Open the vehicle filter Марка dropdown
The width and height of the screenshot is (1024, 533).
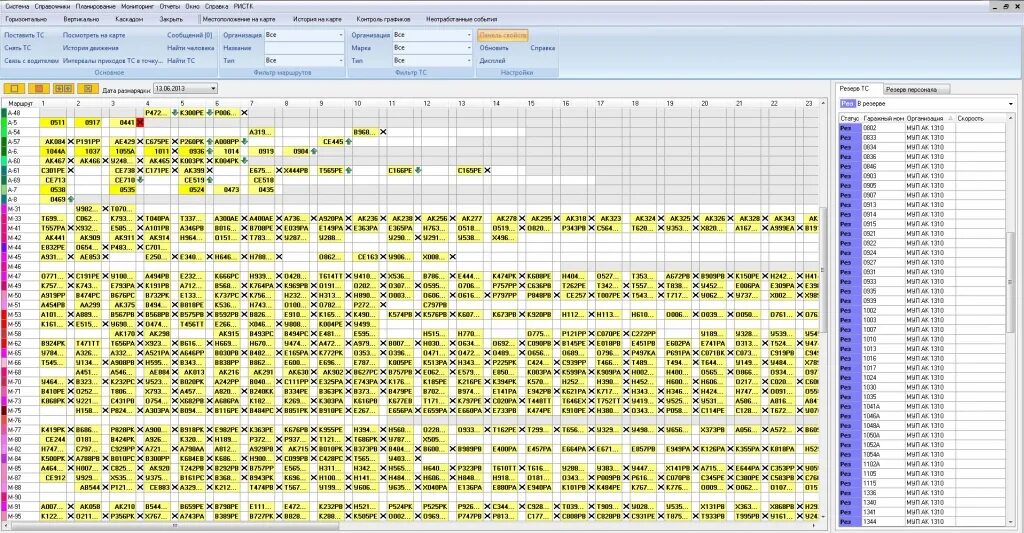468,48
